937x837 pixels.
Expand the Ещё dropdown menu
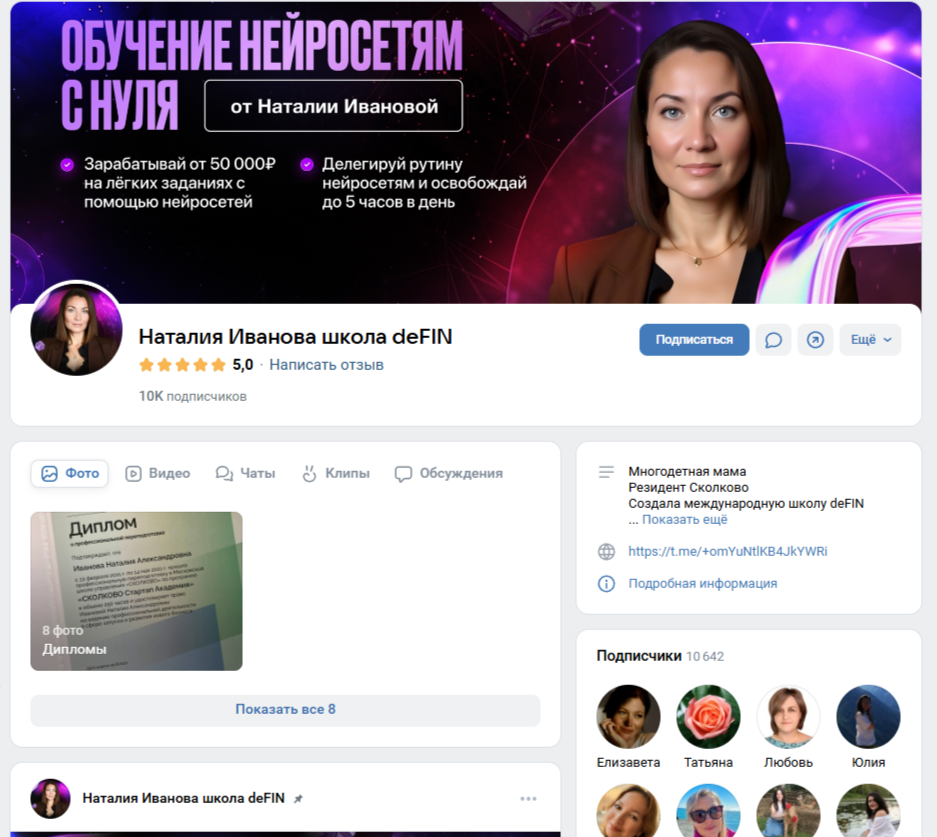click(870, 340)
